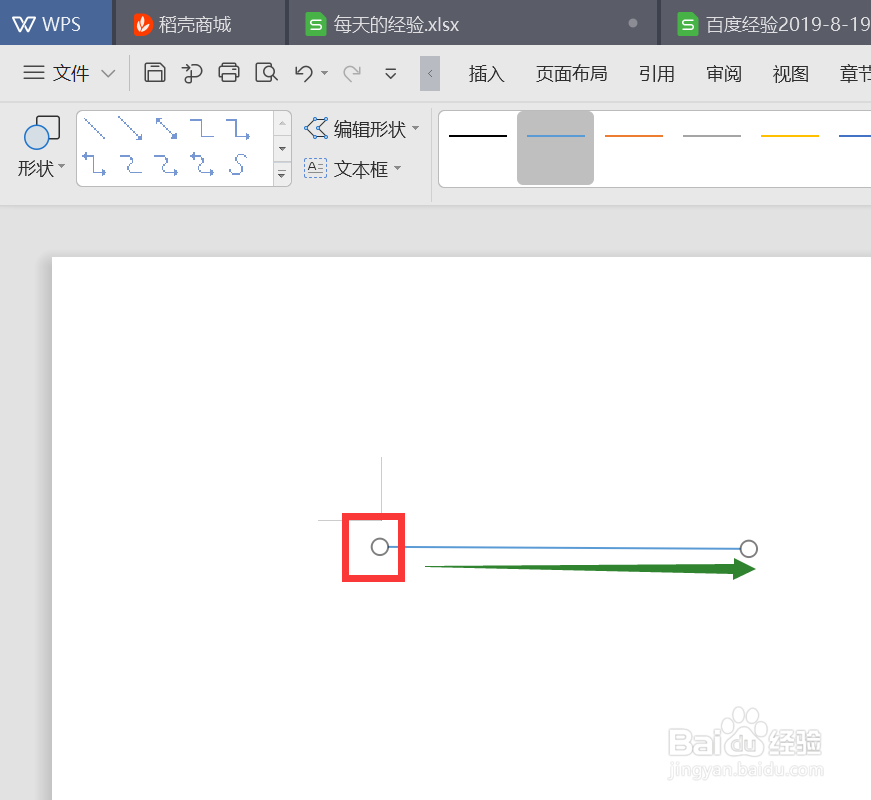Click the export to PDF icon
Viewport: 871px width, 800px height.
(192, 73)
